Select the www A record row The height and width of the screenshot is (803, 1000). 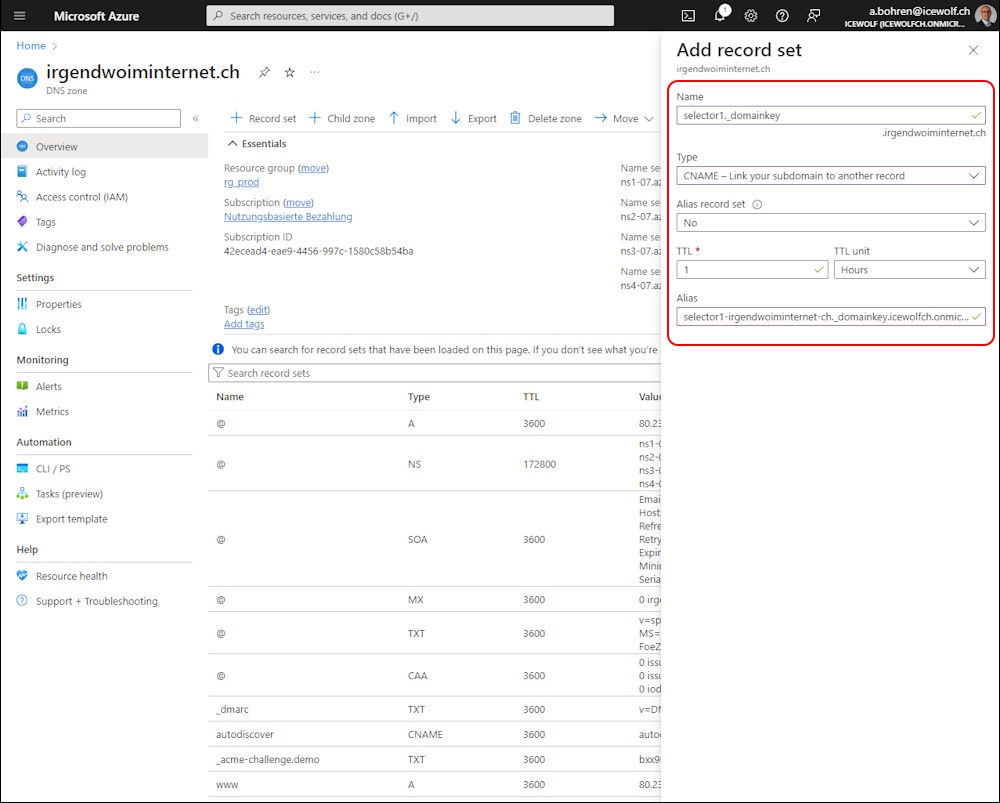[434, 785]
